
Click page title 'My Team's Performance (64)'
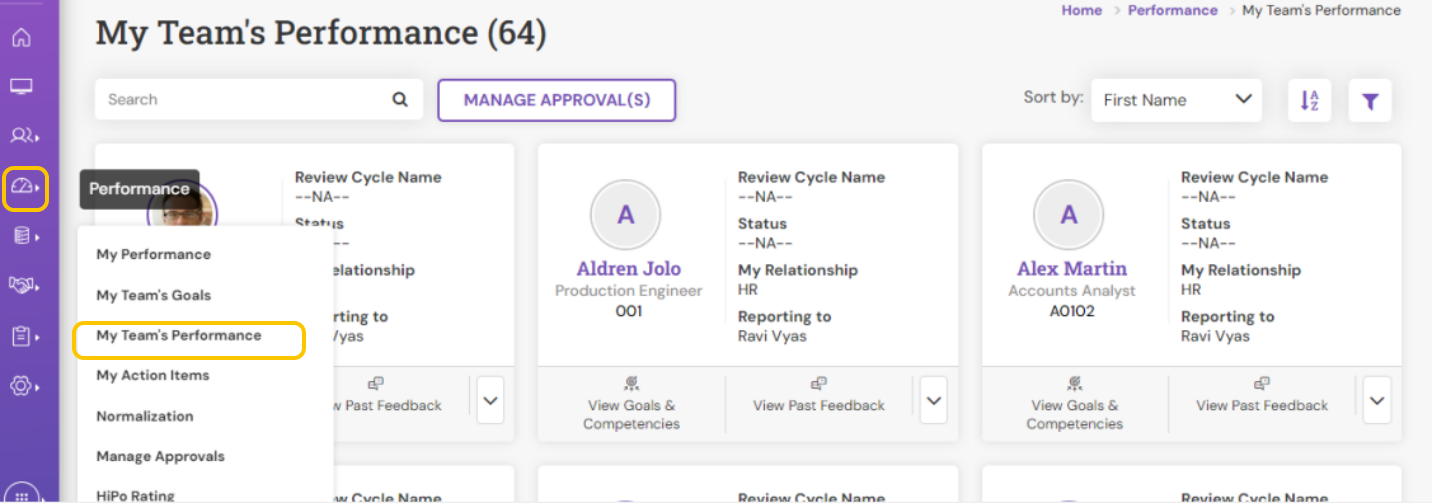coord(321,33)
